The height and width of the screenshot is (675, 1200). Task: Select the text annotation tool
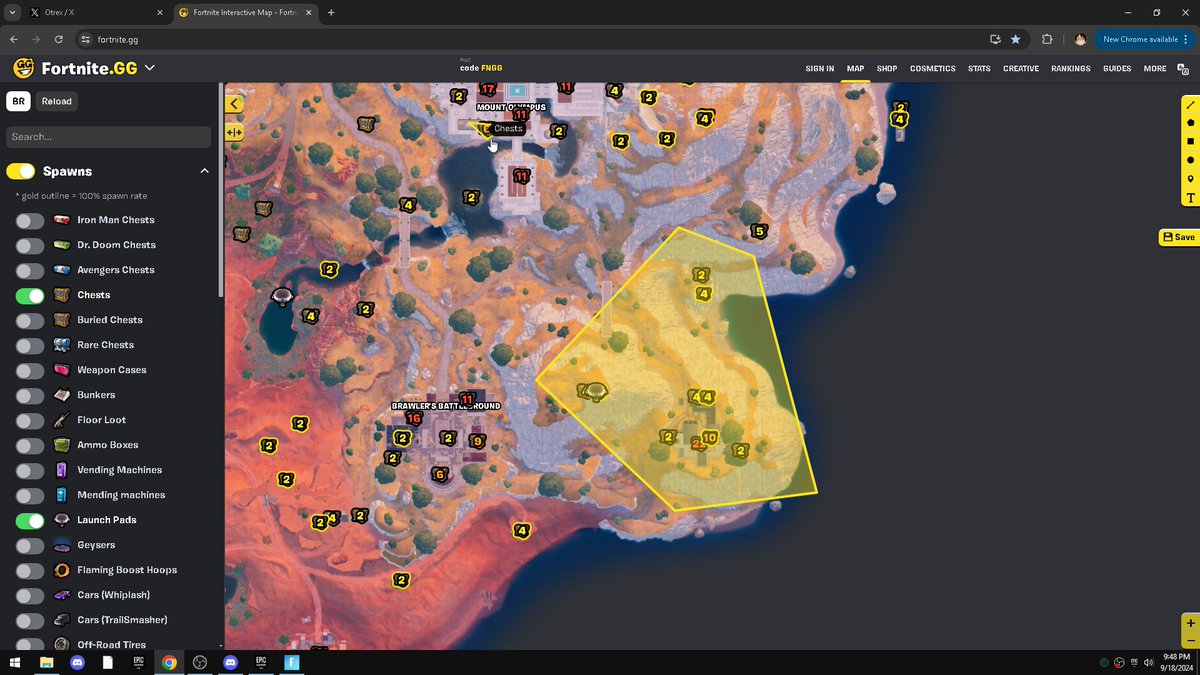[x=1190, y=198]
